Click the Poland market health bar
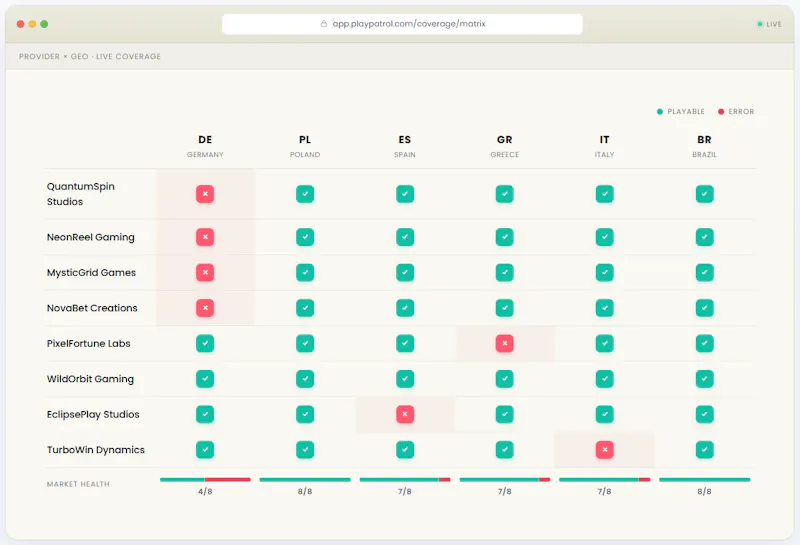Viewport: 800px width, 545px height. pos(305,480)
